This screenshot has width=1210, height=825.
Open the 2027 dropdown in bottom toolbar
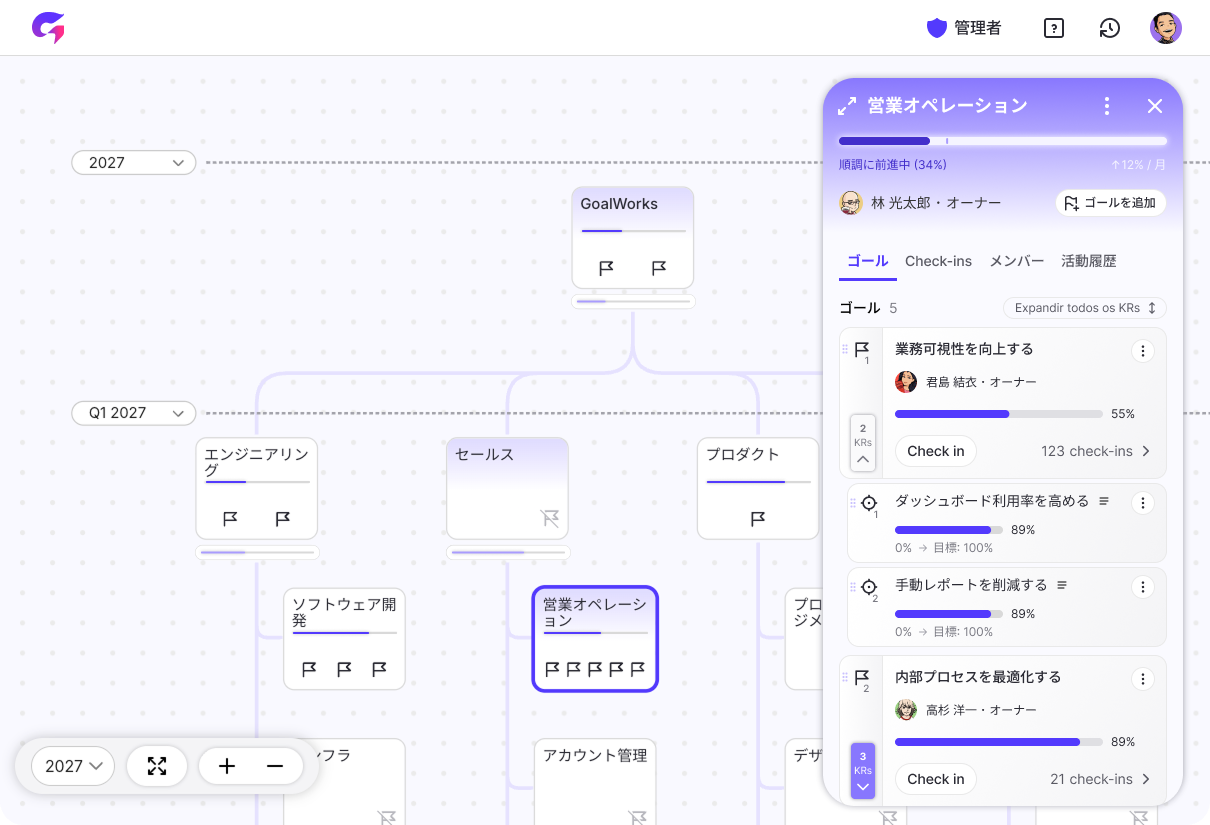tap(73, 766)
